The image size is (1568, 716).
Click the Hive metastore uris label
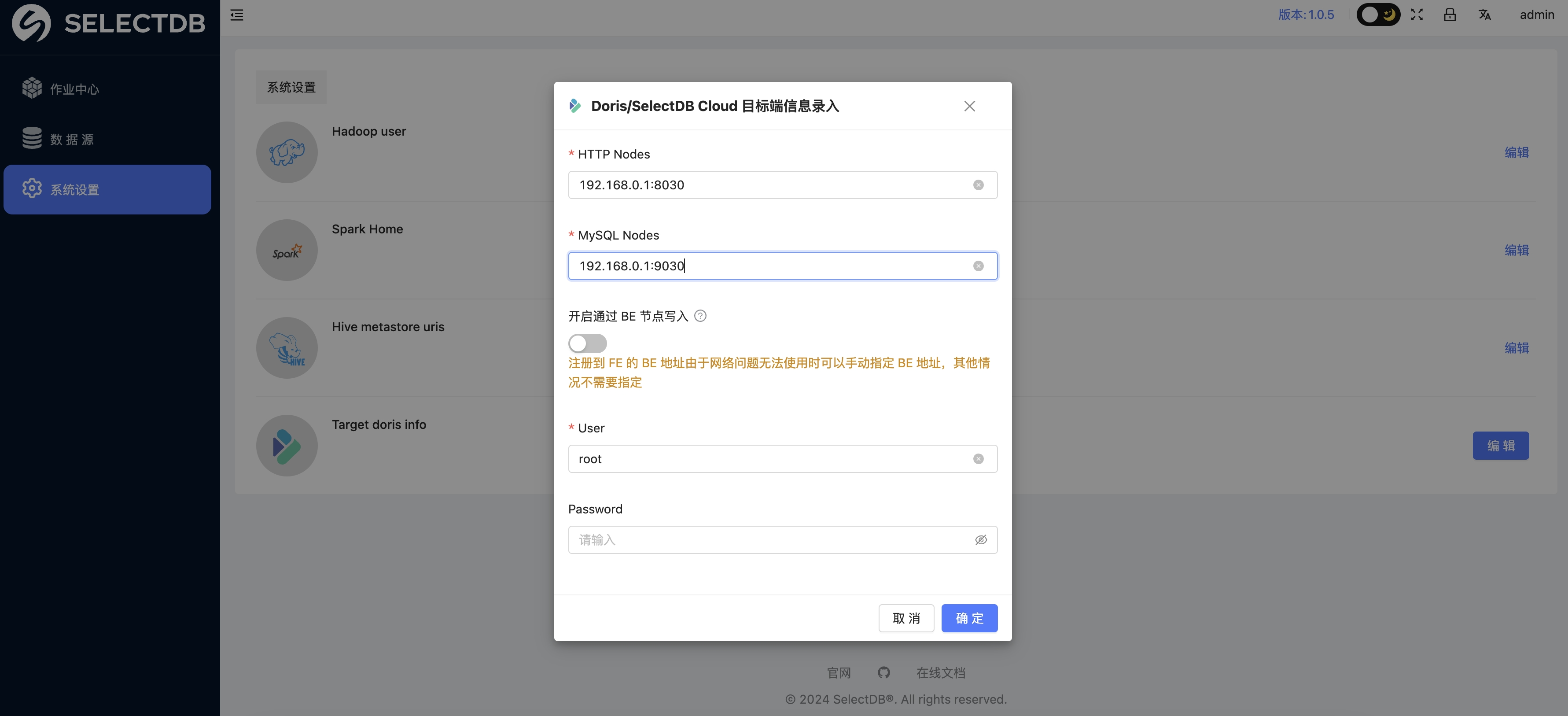pos(388,327)
